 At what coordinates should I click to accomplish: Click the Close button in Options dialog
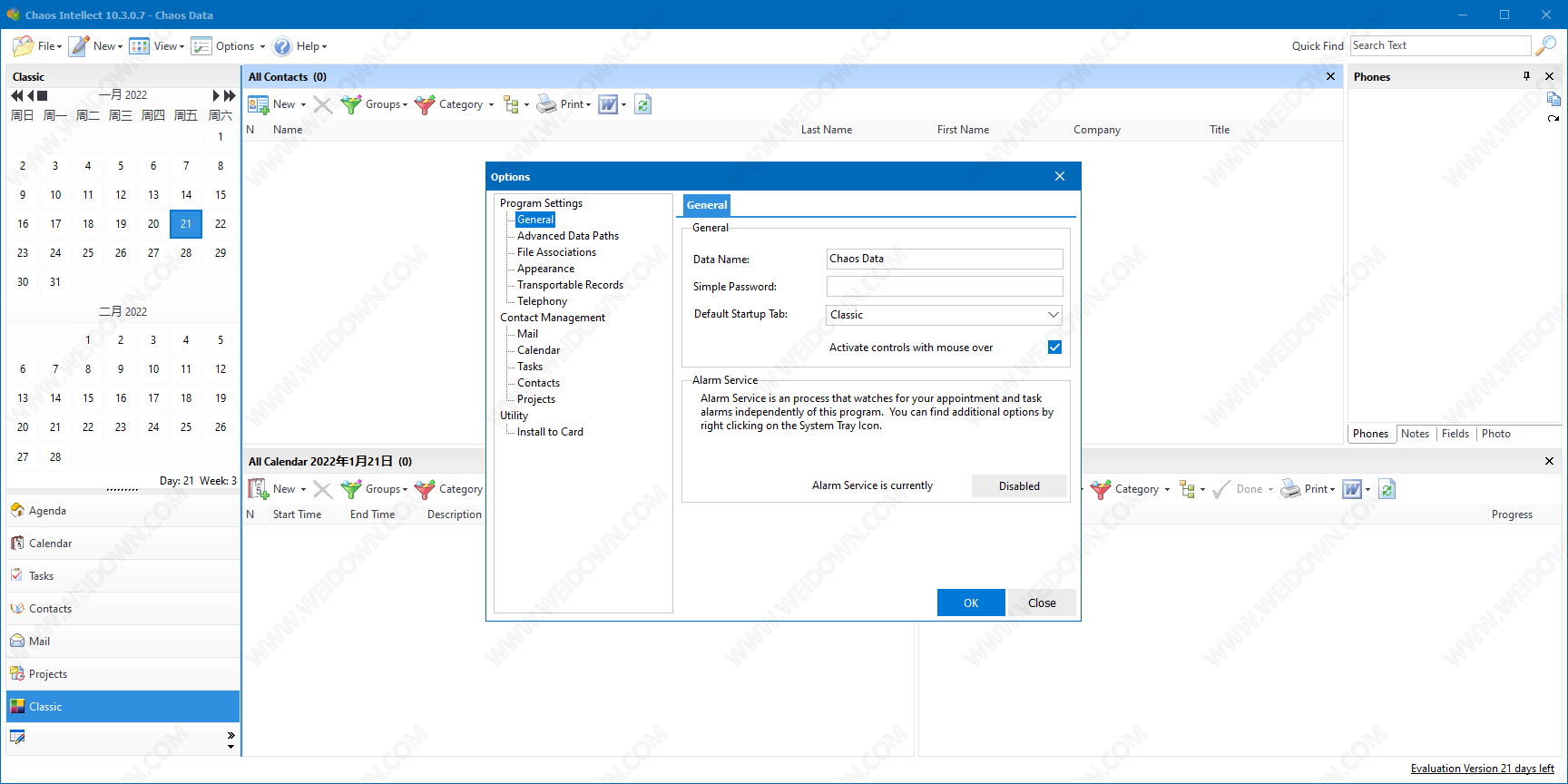[x=1042, y=603]
